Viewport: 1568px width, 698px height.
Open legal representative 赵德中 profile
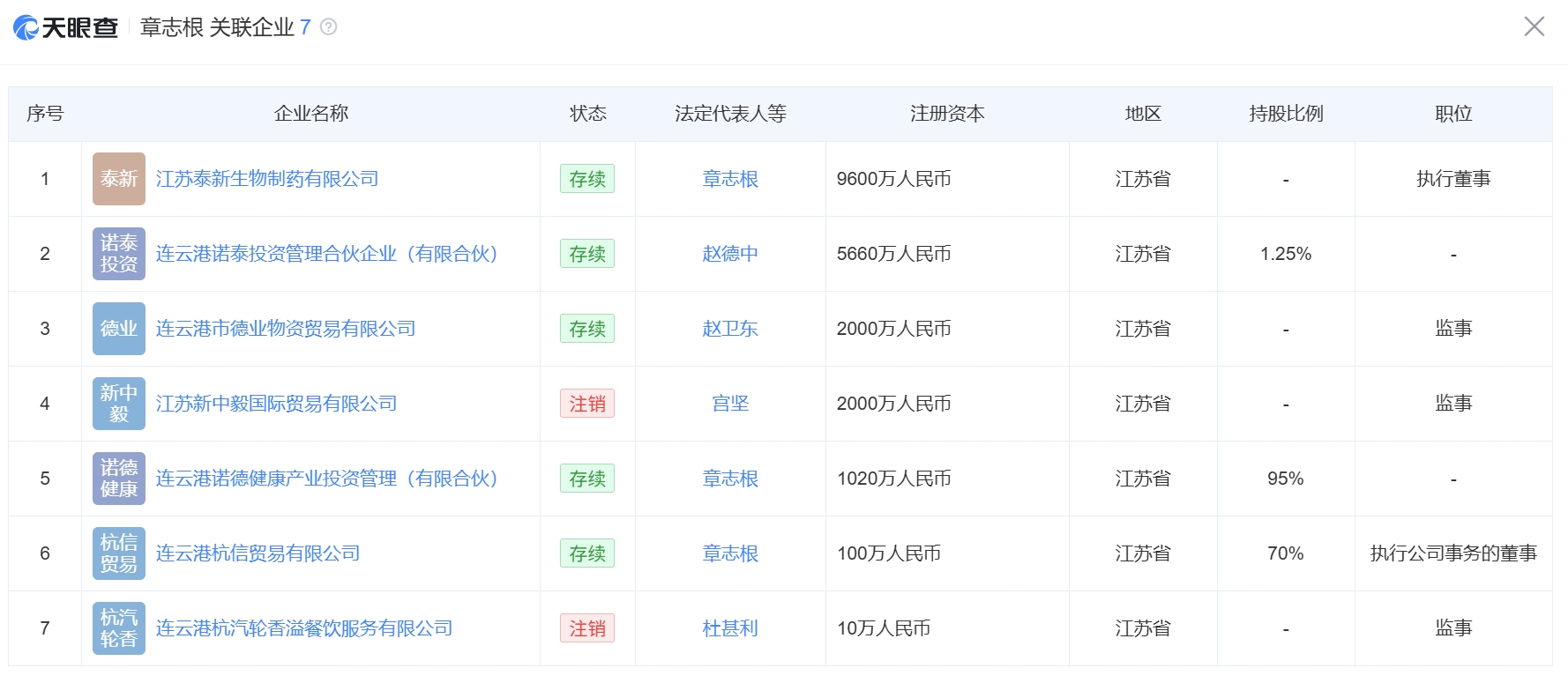[730, 254]
